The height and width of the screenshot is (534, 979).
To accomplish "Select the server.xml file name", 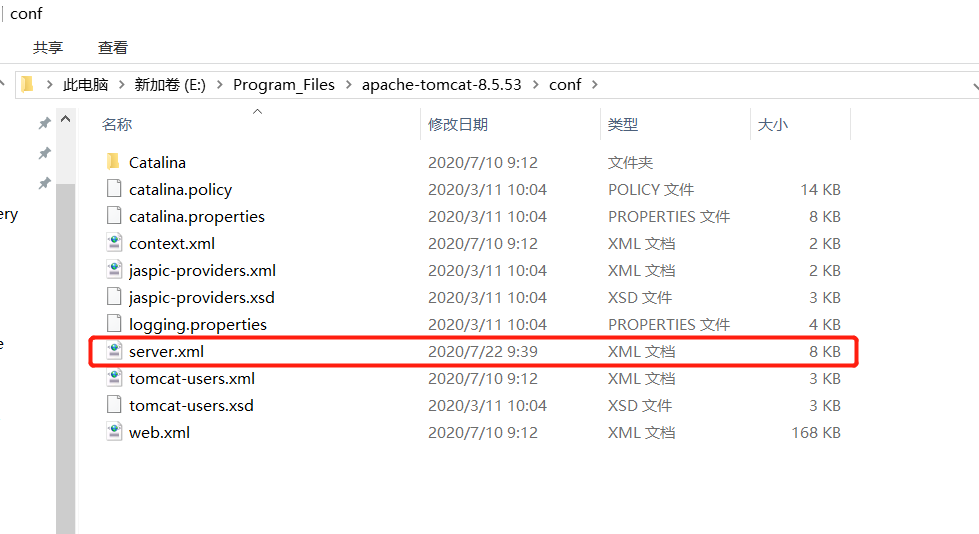I will 166,352.
